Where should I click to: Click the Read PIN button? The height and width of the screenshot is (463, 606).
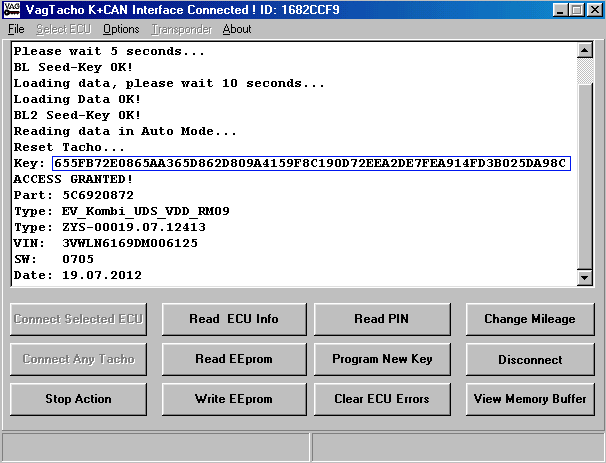(382, 319)
